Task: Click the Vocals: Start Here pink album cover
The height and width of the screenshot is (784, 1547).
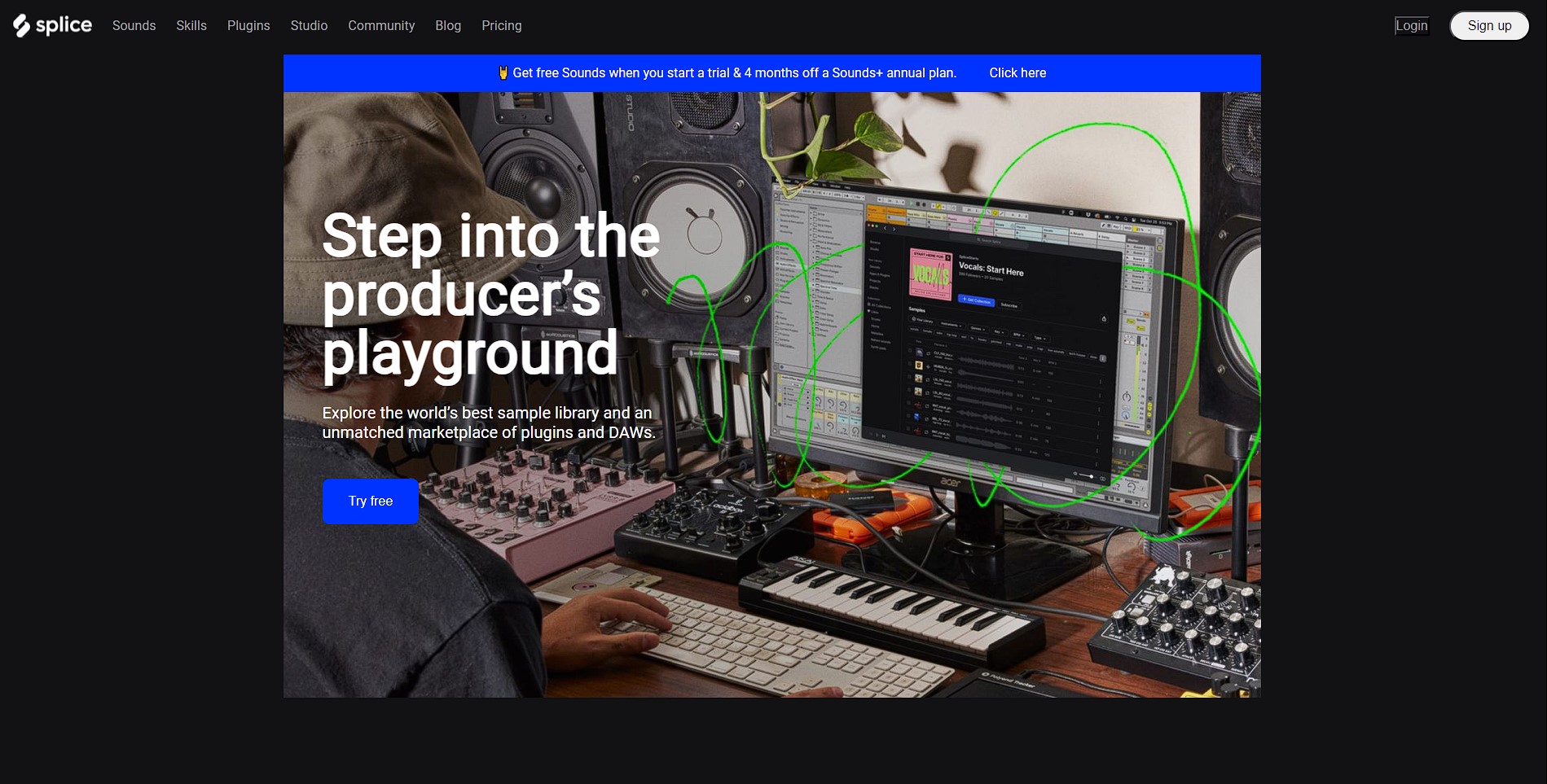Action: click(x=930, y=274)
